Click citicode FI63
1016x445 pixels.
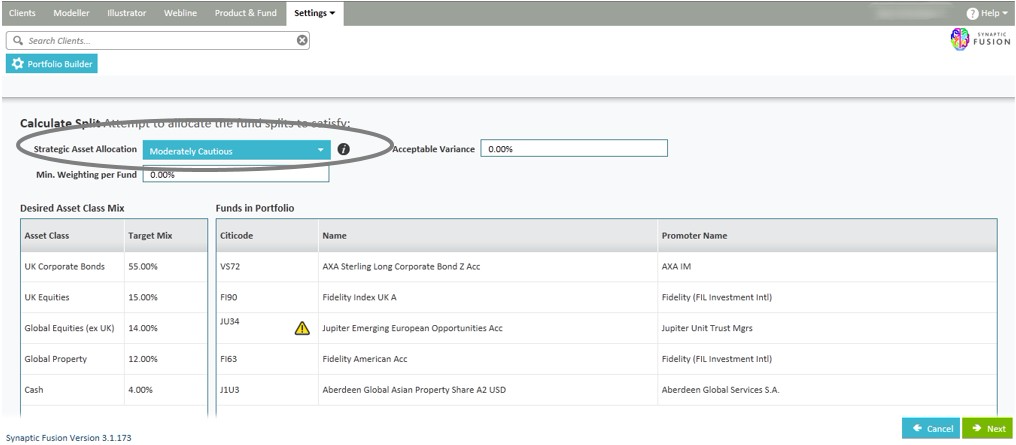pos(229,359)
